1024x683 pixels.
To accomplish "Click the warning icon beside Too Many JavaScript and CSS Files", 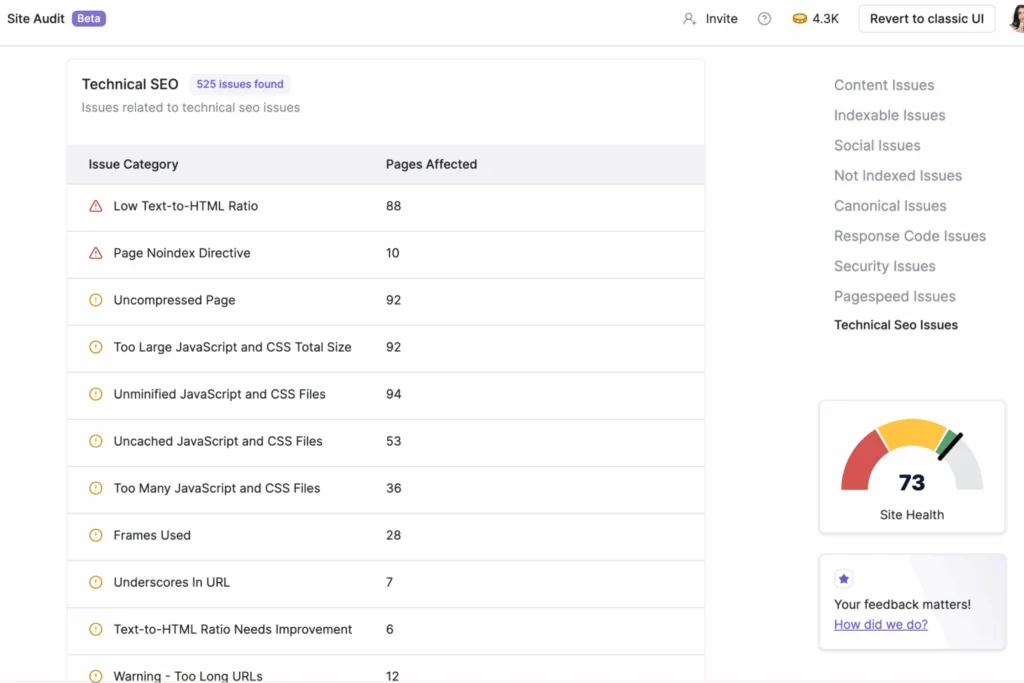I will point(97,488).
